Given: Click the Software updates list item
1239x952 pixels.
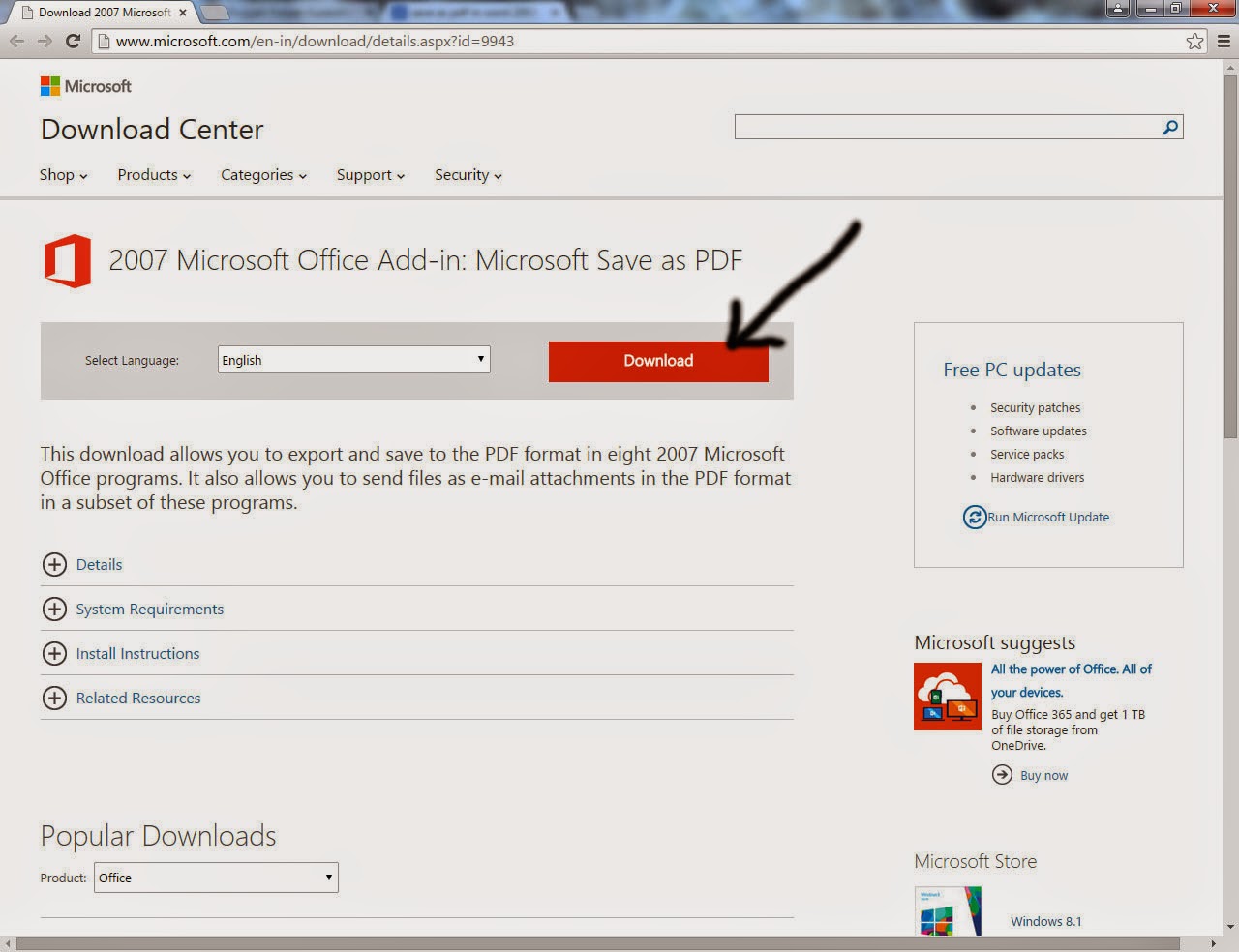Looking at the screenshot, I should coord(1038,431).
